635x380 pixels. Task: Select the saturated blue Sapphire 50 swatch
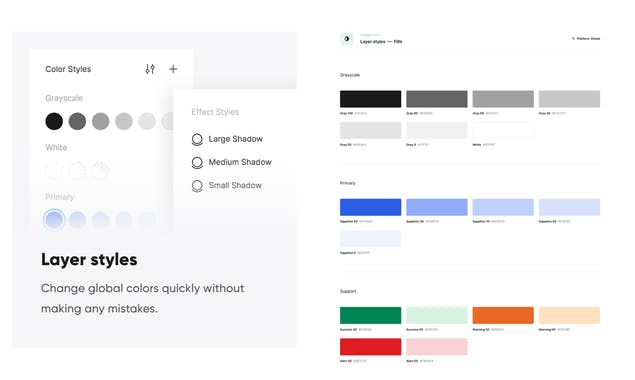pyautogui.click(x=371, y=207)
